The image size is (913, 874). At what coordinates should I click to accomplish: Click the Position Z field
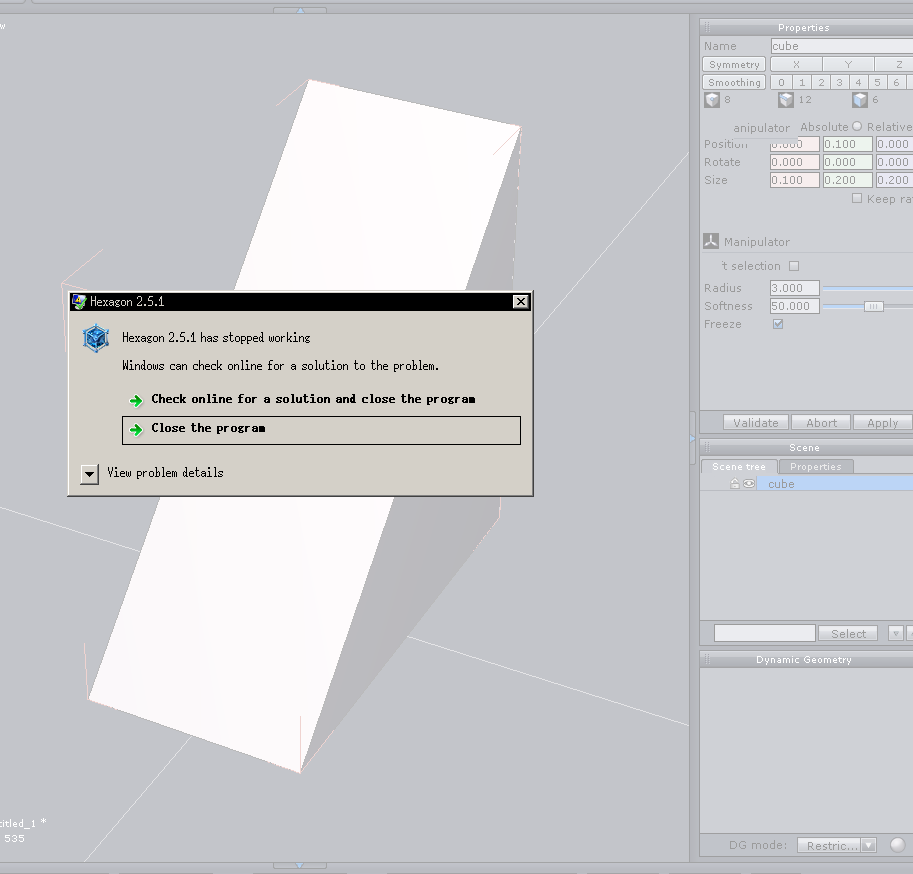(894, 144)
